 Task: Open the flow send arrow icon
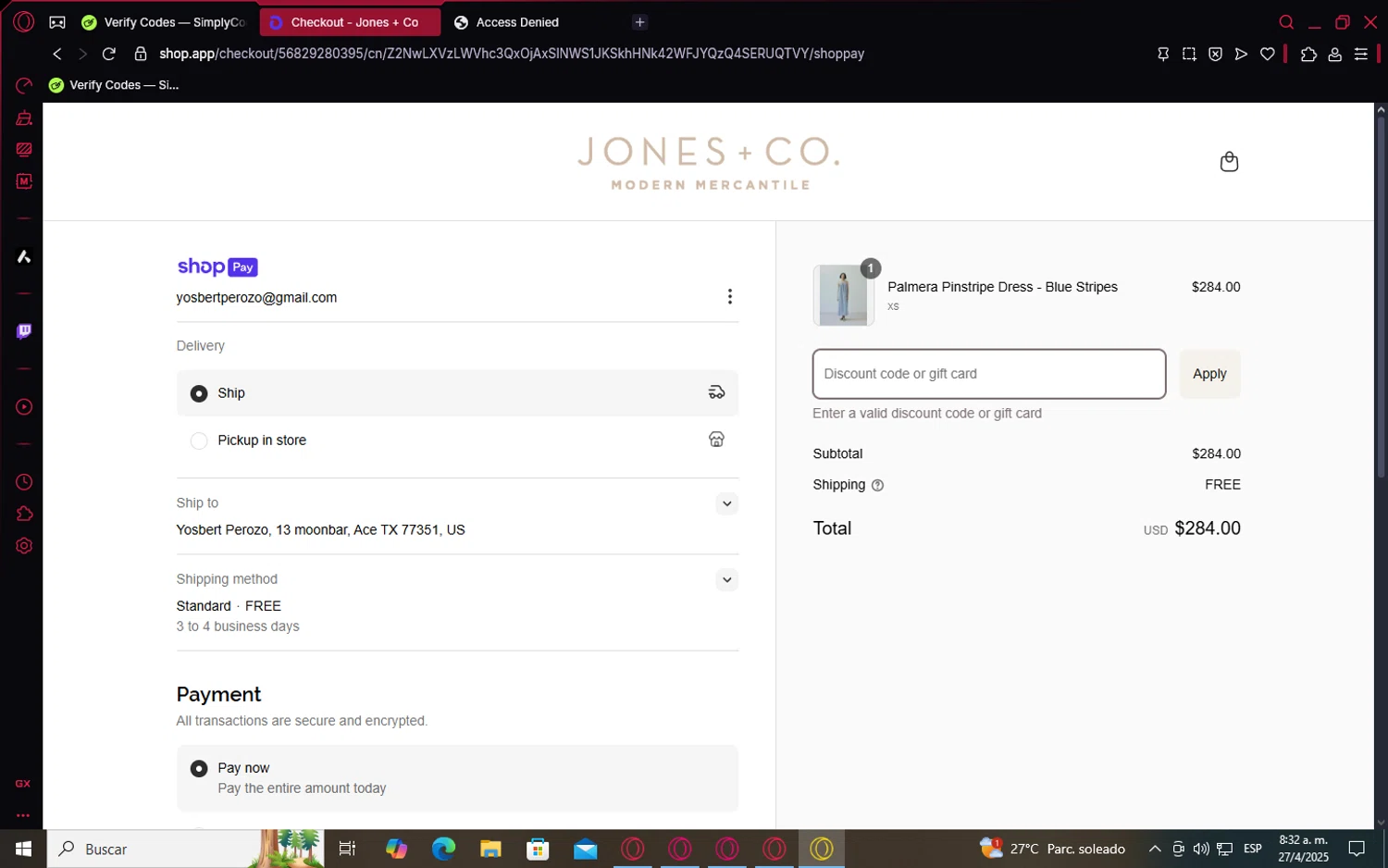[x=1241, y=54]
